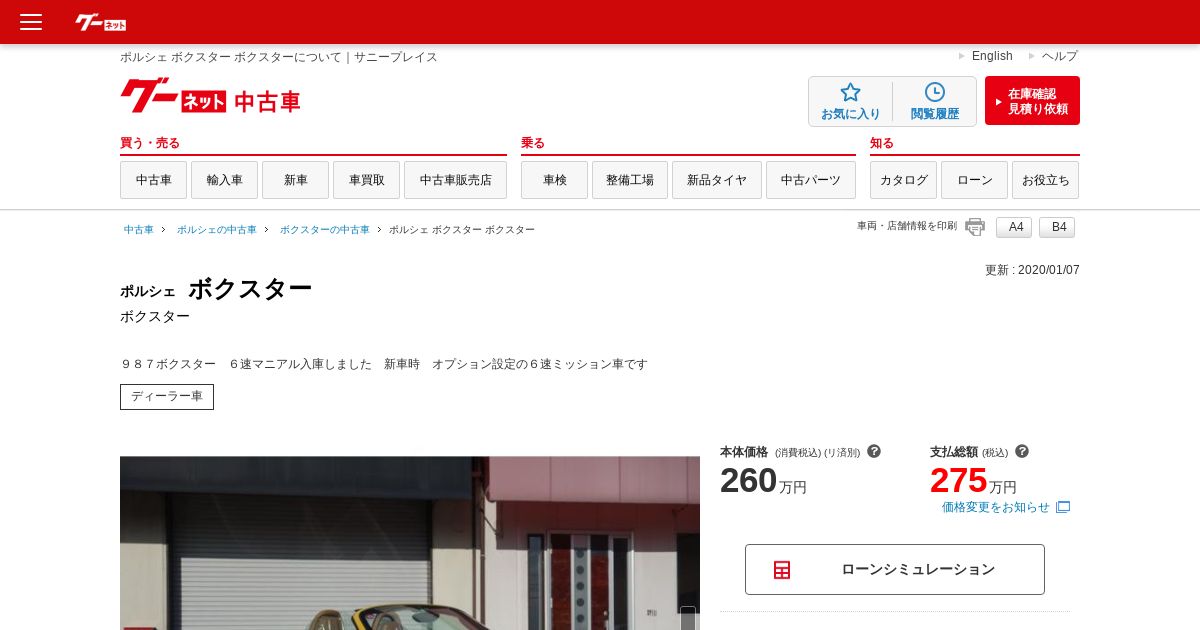Go to ボクスターの中古車 breadcrumb link

325,230
